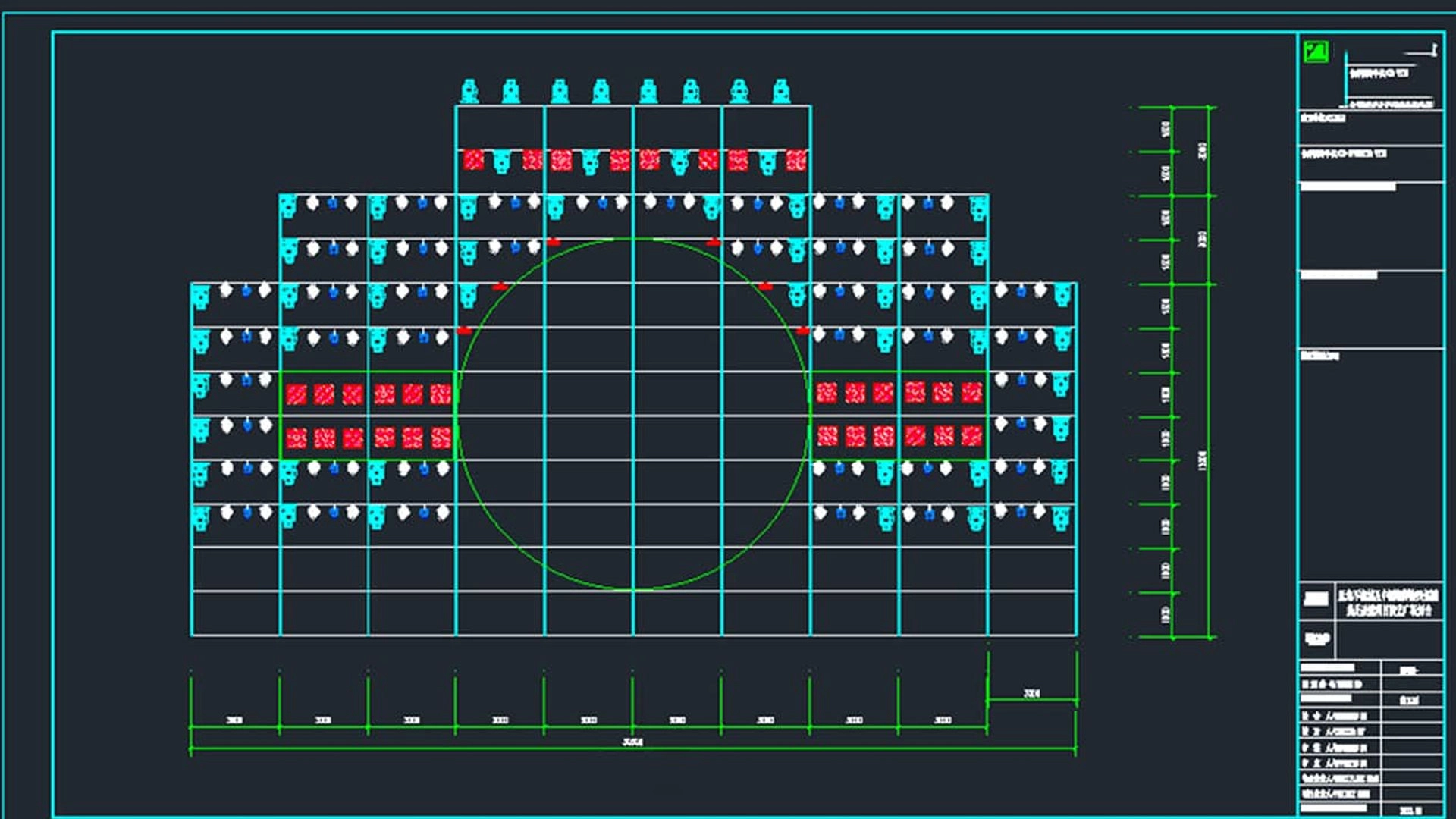This screenshot has height=819, width=1456.
Task: Select bottom-right red block in right green rectangle
Action: pos(971,435)
